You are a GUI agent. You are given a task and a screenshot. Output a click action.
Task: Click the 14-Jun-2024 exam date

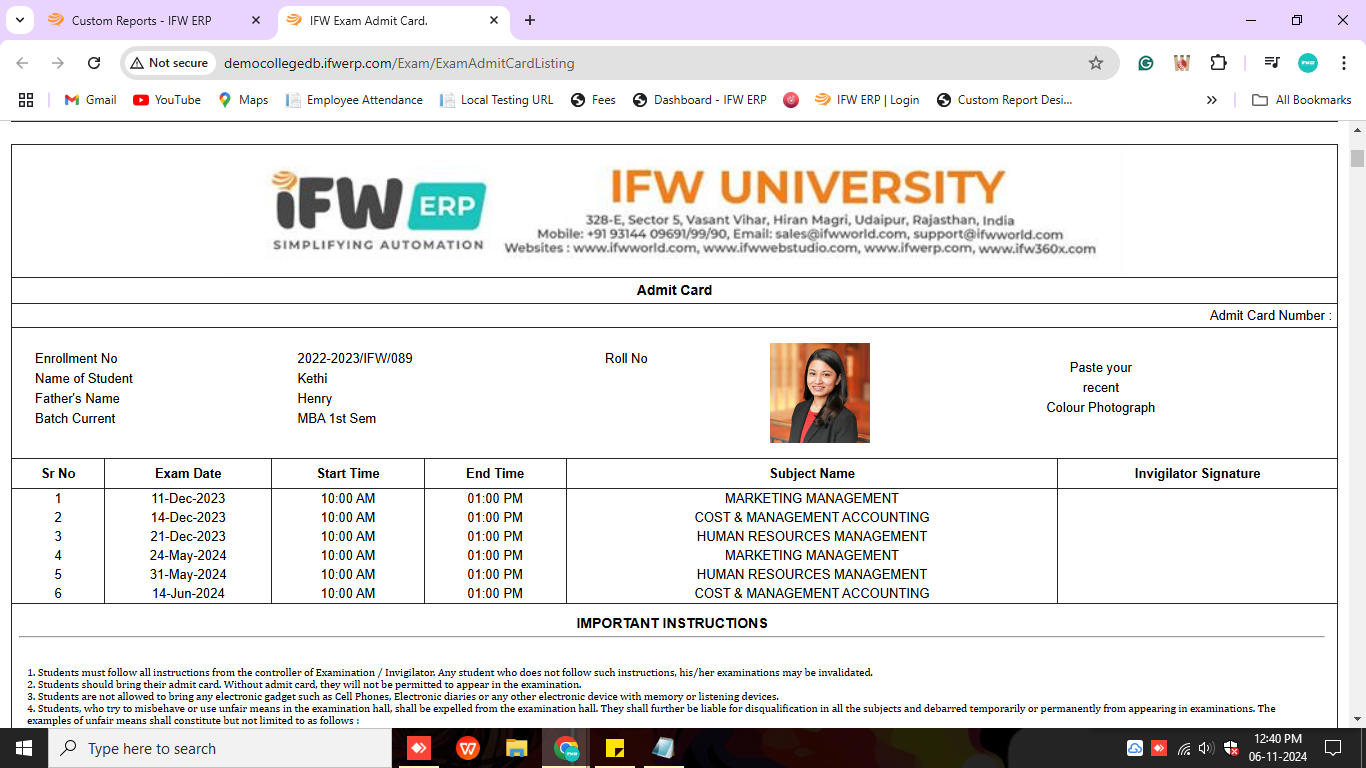[188, 593]
